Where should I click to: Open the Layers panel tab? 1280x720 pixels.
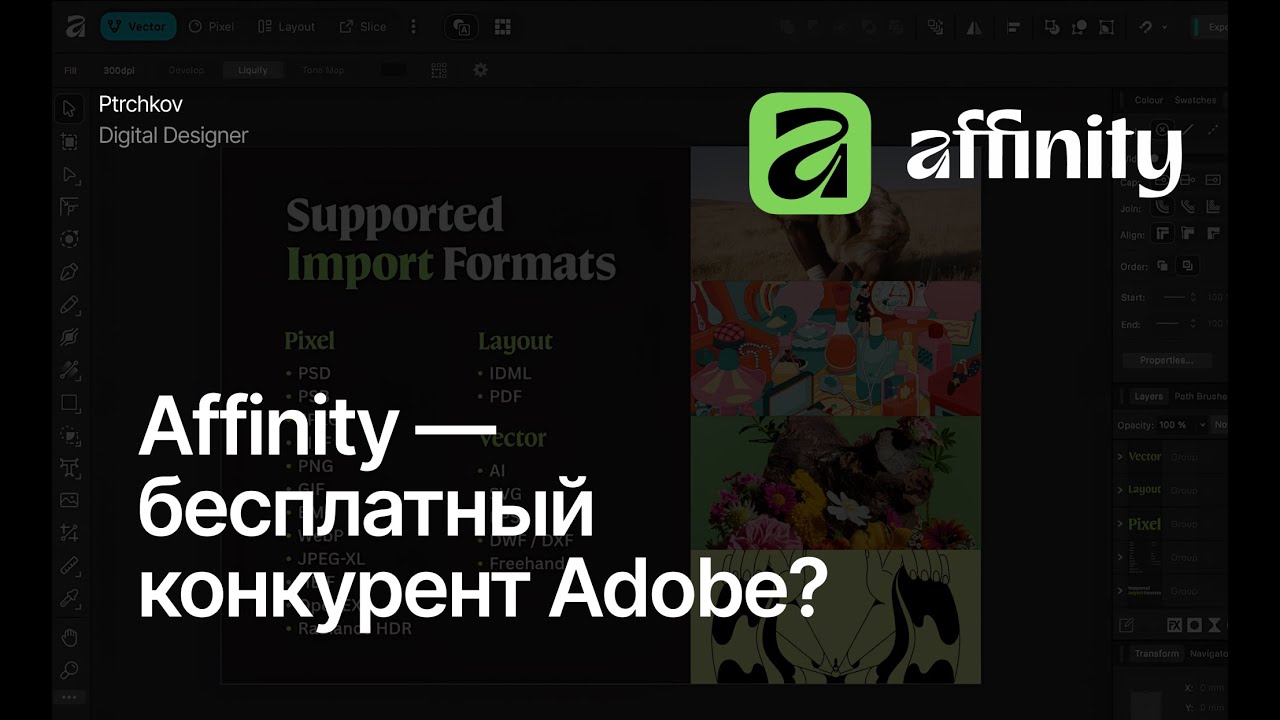1148,396
